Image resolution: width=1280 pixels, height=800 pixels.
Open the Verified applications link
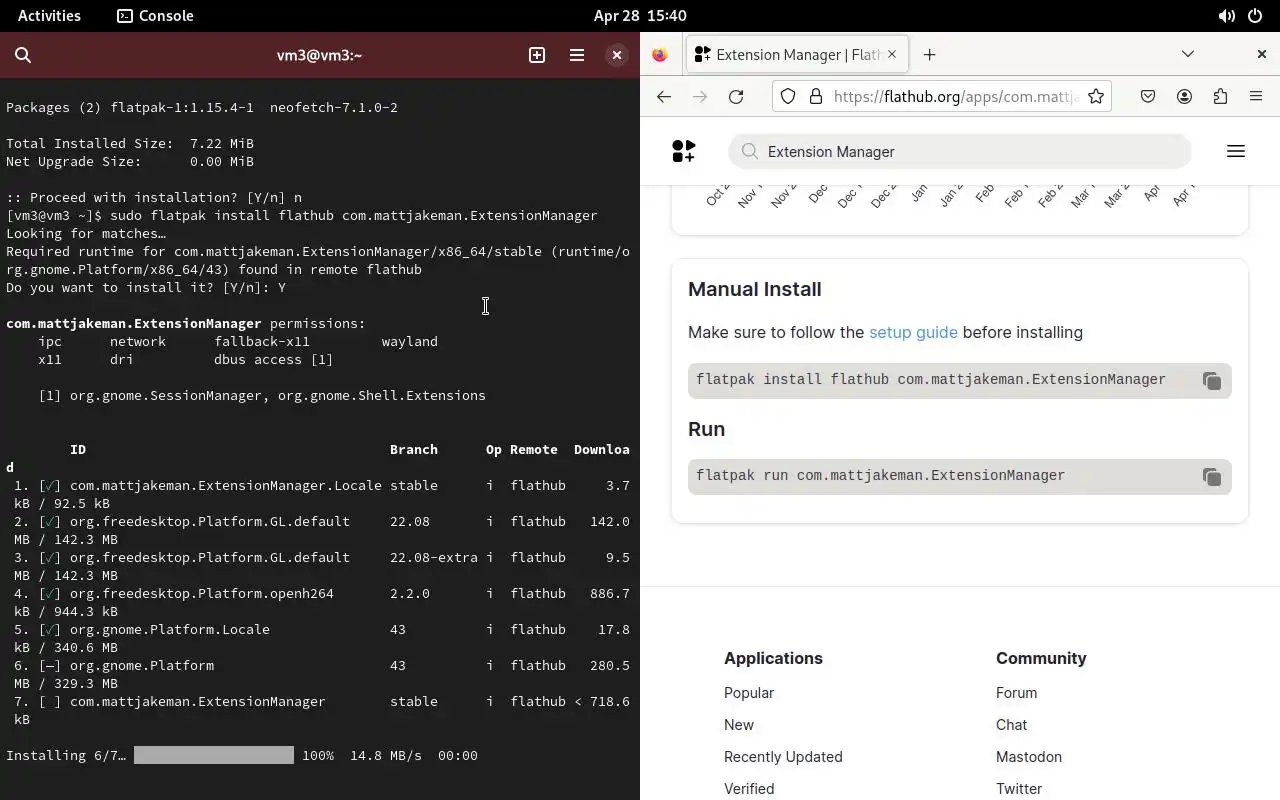click(749, 789)
